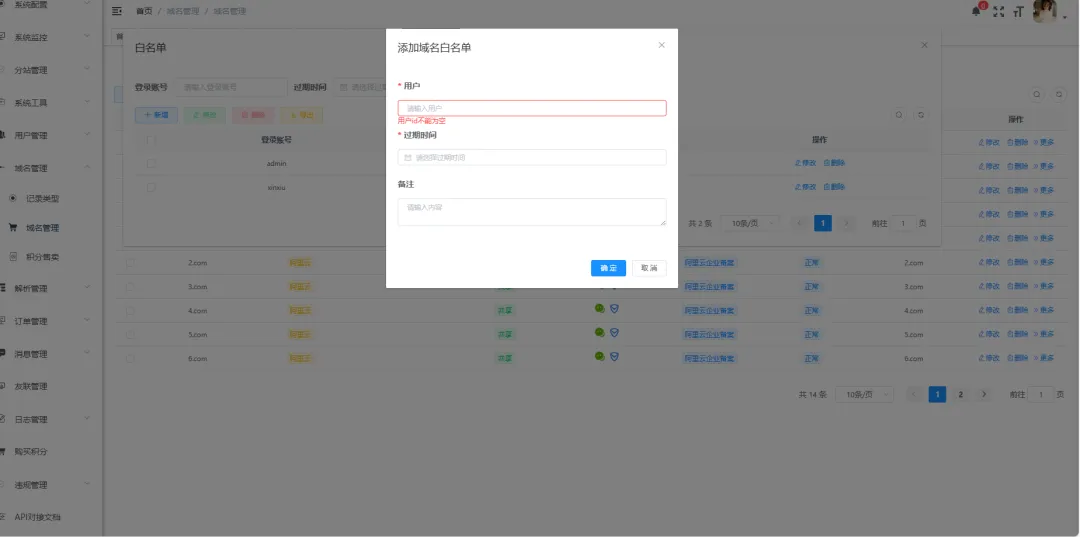Click the search icon in 白名单 panel
Image resolution: width=1080 pixels, height=537 pixels.
coord(899,115)
